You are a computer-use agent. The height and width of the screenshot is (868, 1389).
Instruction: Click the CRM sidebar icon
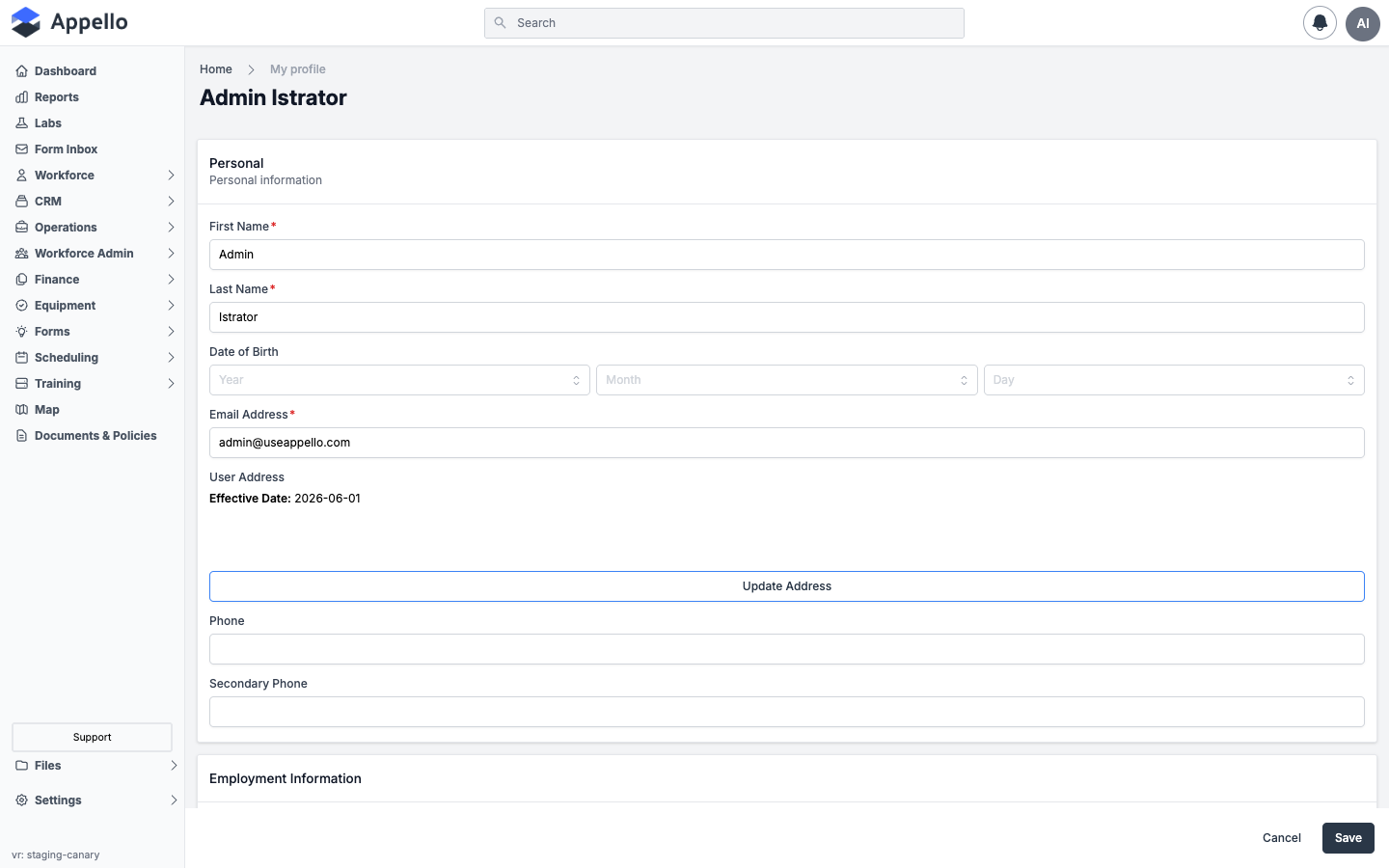pyautogui.click(x=21, y=202)
